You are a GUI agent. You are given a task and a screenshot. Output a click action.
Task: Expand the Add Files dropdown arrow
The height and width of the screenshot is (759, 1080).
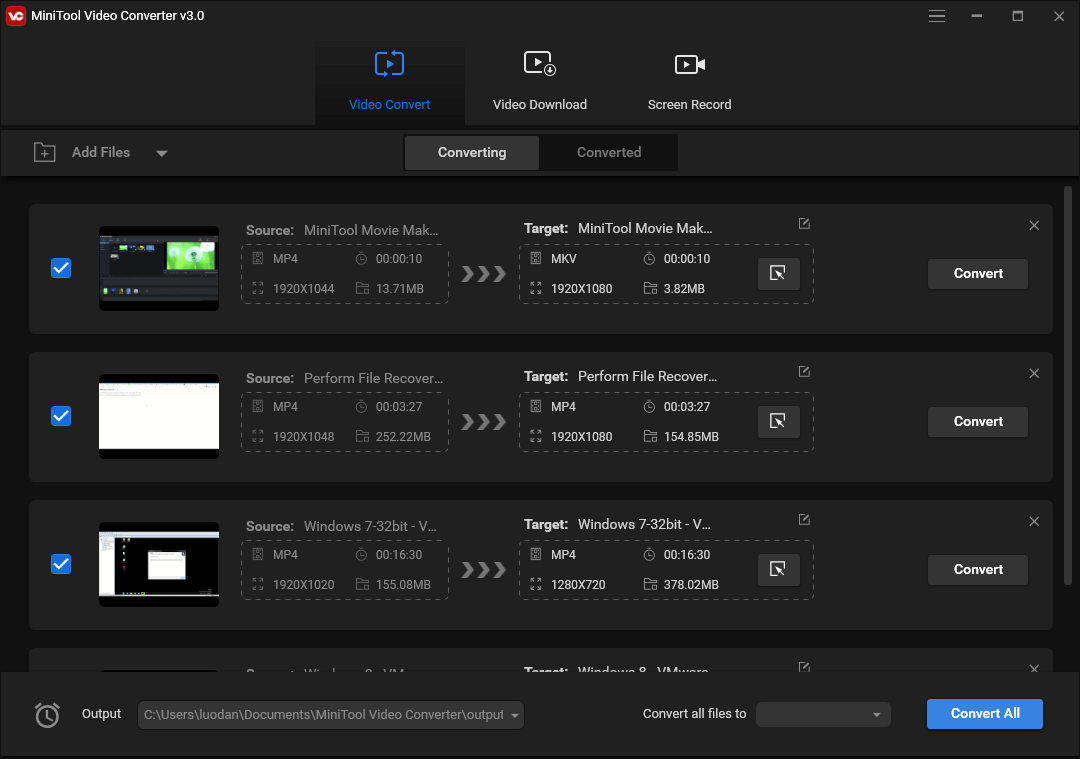pyautogui.click(x=161, y=154)
